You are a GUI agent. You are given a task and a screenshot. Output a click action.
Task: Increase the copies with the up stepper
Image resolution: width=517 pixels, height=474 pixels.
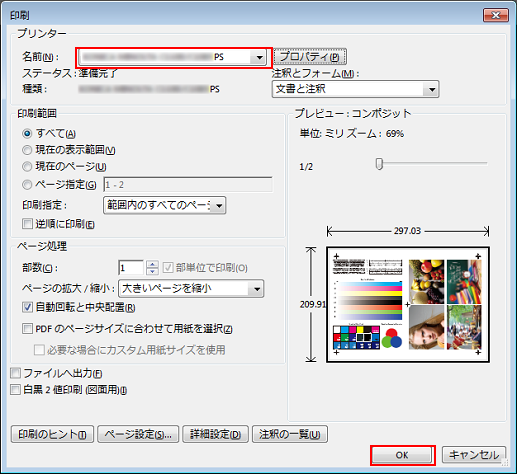tap(152, 264)
